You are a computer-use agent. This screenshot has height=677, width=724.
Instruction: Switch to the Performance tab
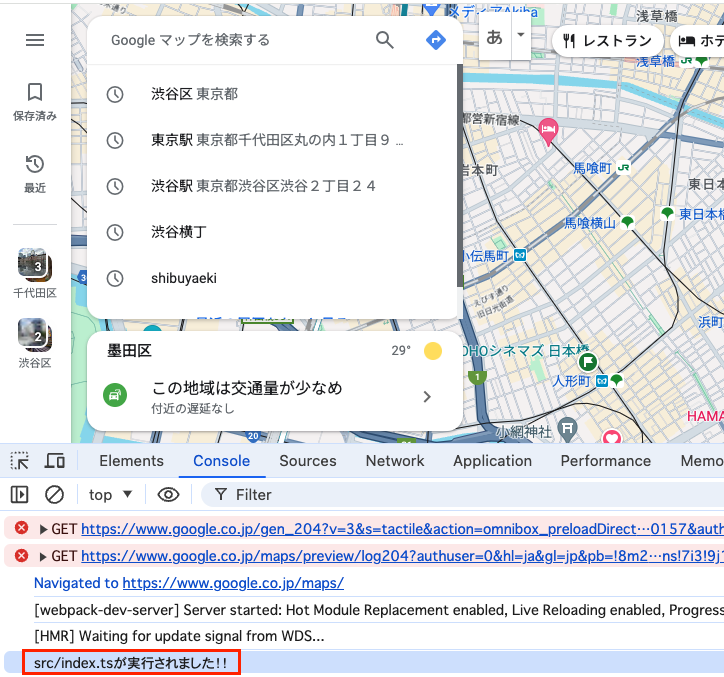[606, 461]
